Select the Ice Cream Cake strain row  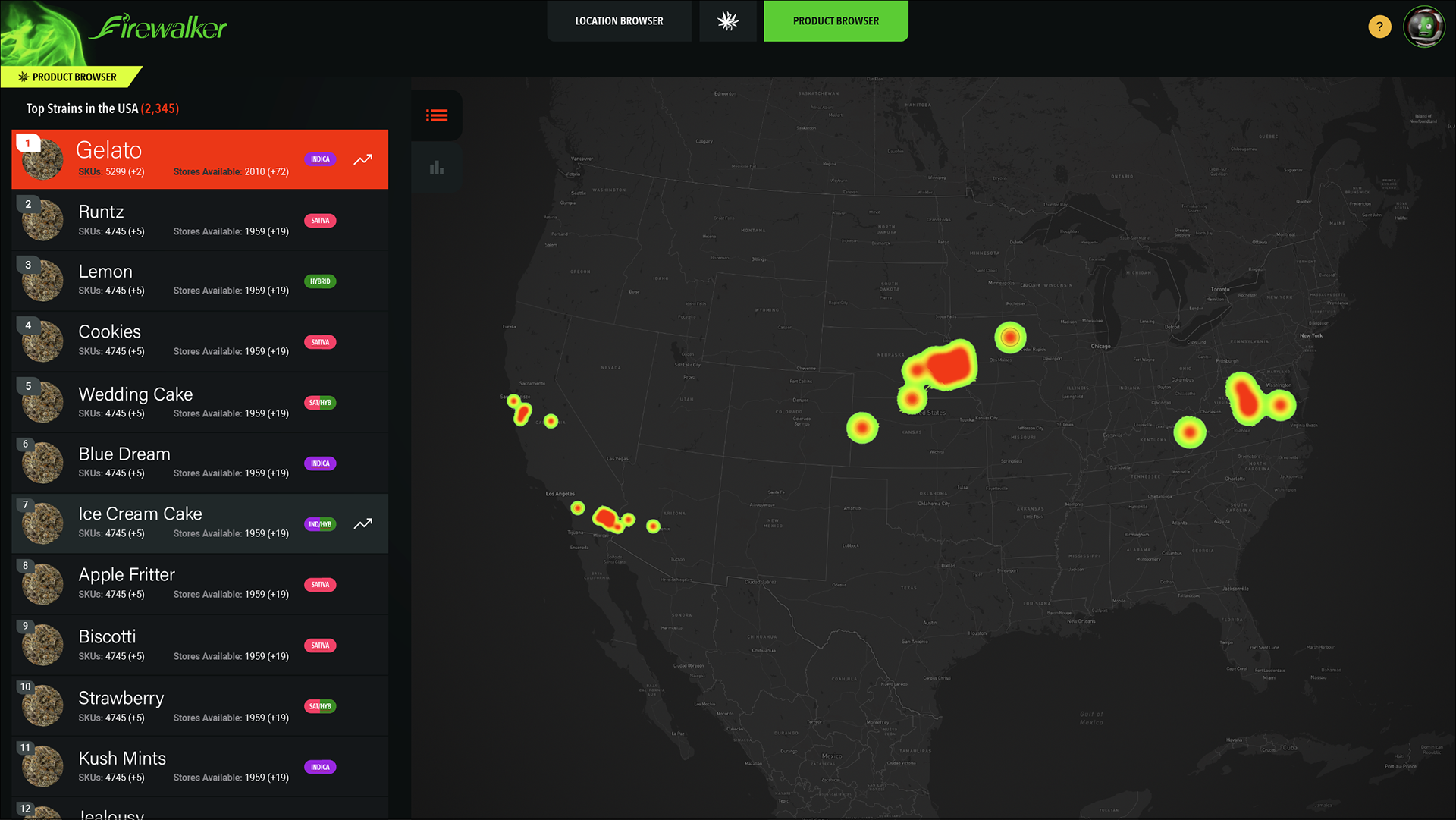point(200,523)
